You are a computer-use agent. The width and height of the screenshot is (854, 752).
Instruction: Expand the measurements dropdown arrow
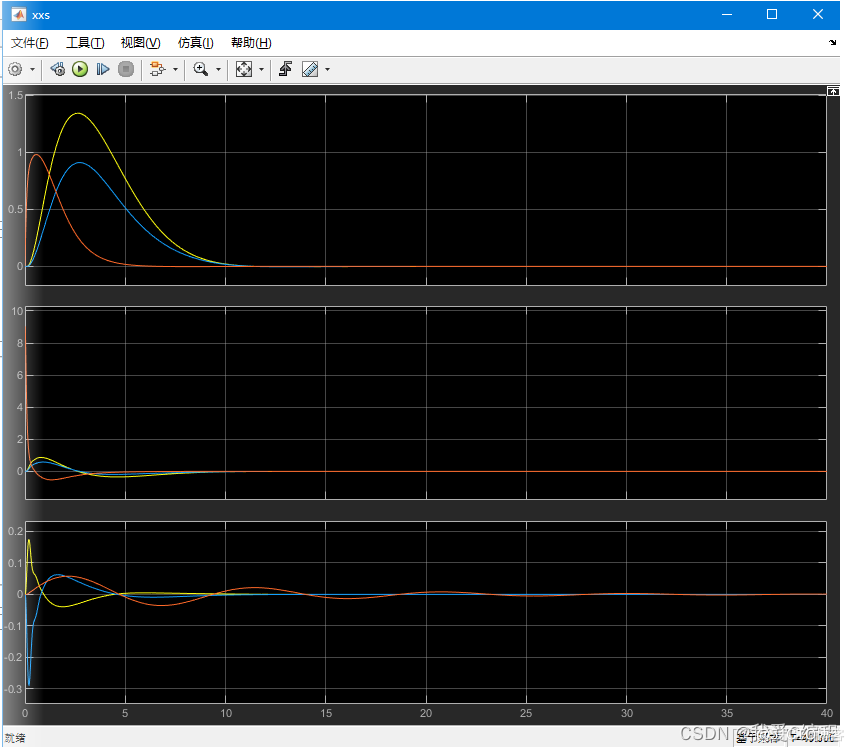(x=327, y=70)
